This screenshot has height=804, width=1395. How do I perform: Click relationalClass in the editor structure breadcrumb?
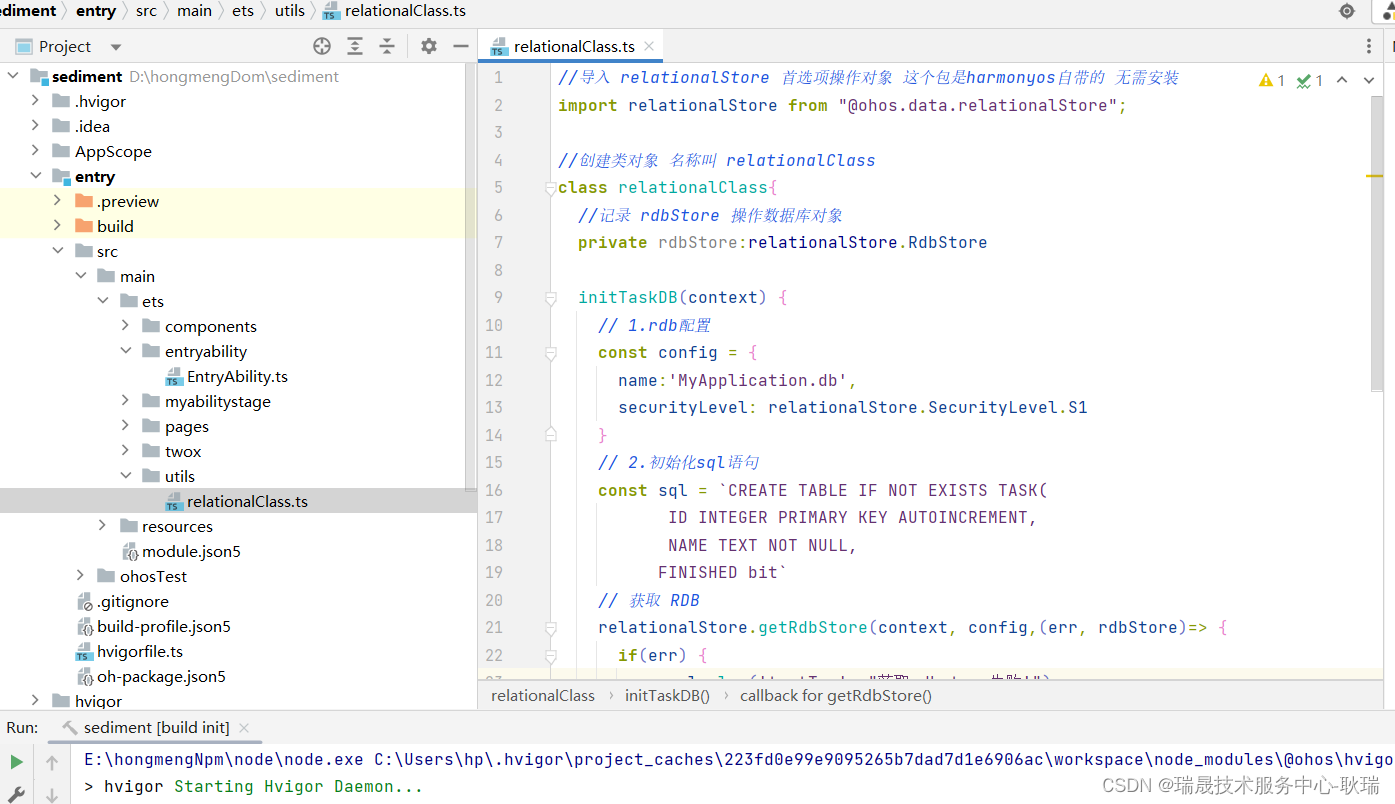[x=543, y=696]
